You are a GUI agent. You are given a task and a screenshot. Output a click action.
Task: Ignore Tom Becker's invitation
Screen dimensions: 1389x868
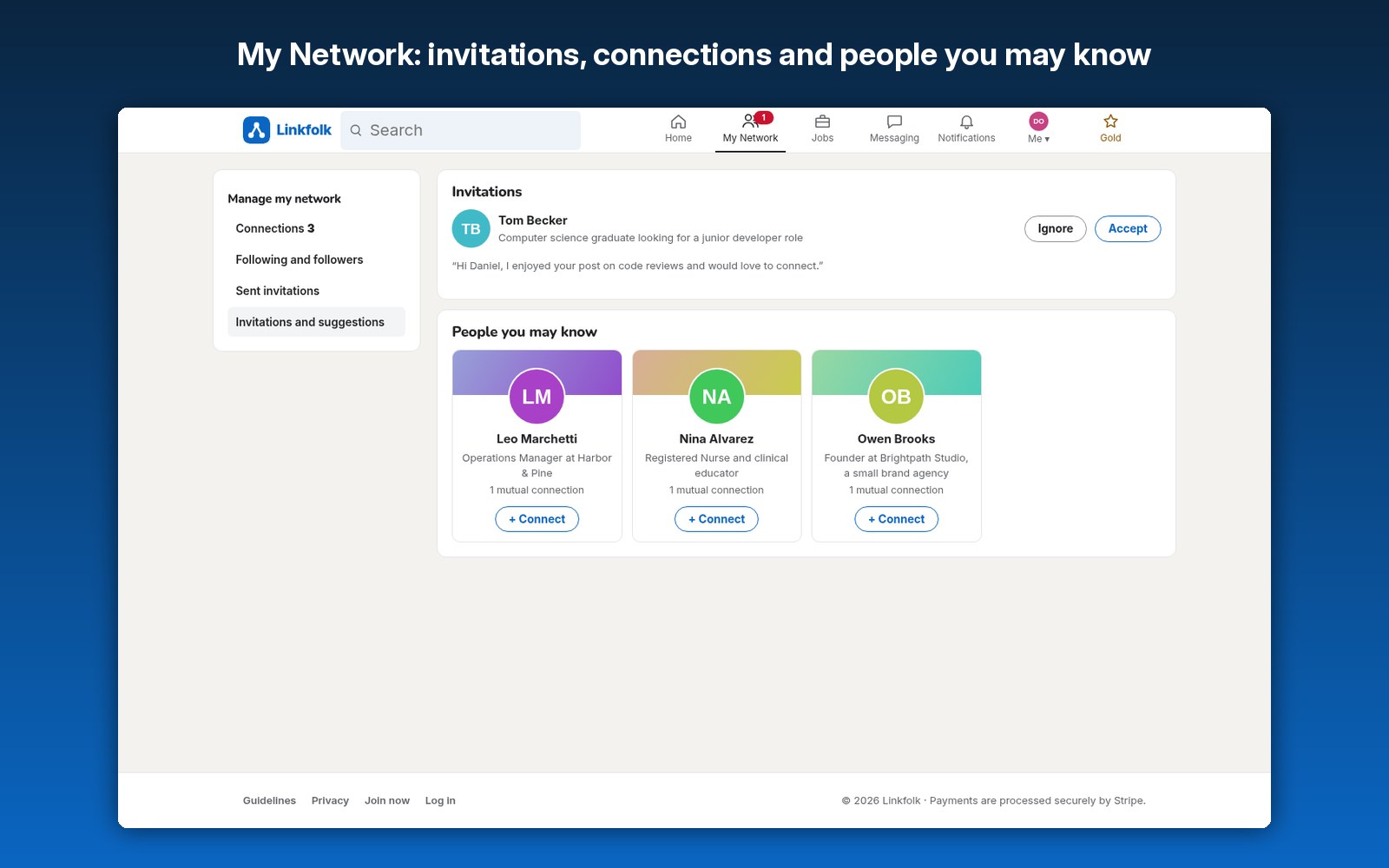[x=1055, y=229]
